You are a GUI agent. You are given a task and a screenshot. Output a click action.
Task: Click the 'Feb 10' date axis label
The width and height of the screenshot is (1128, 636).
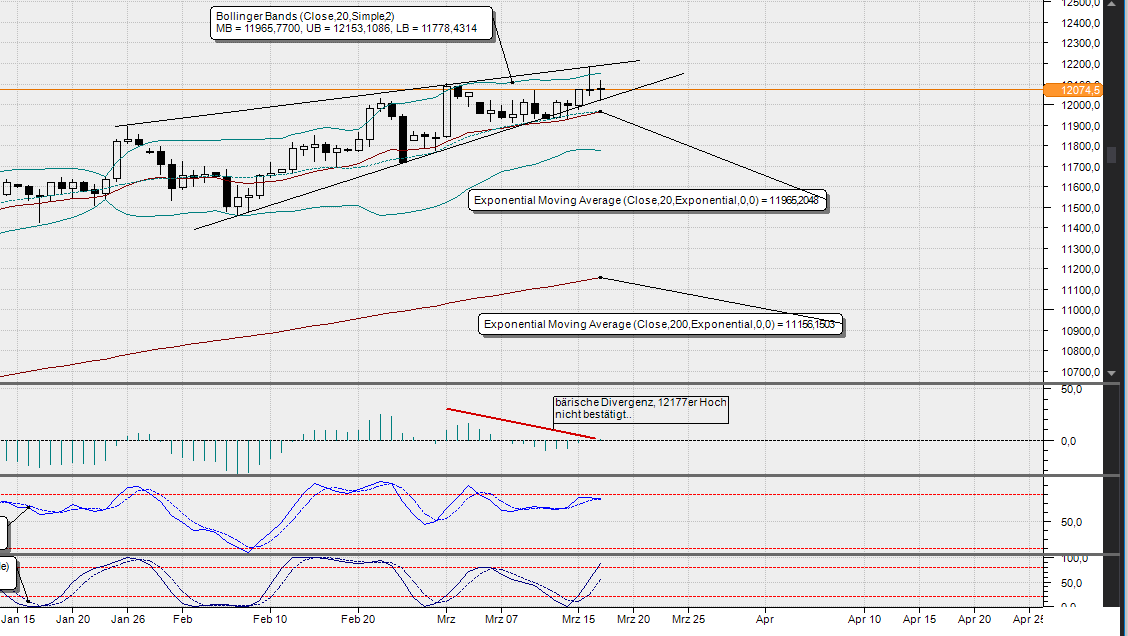pyautogui.click(x=270, y=619)
